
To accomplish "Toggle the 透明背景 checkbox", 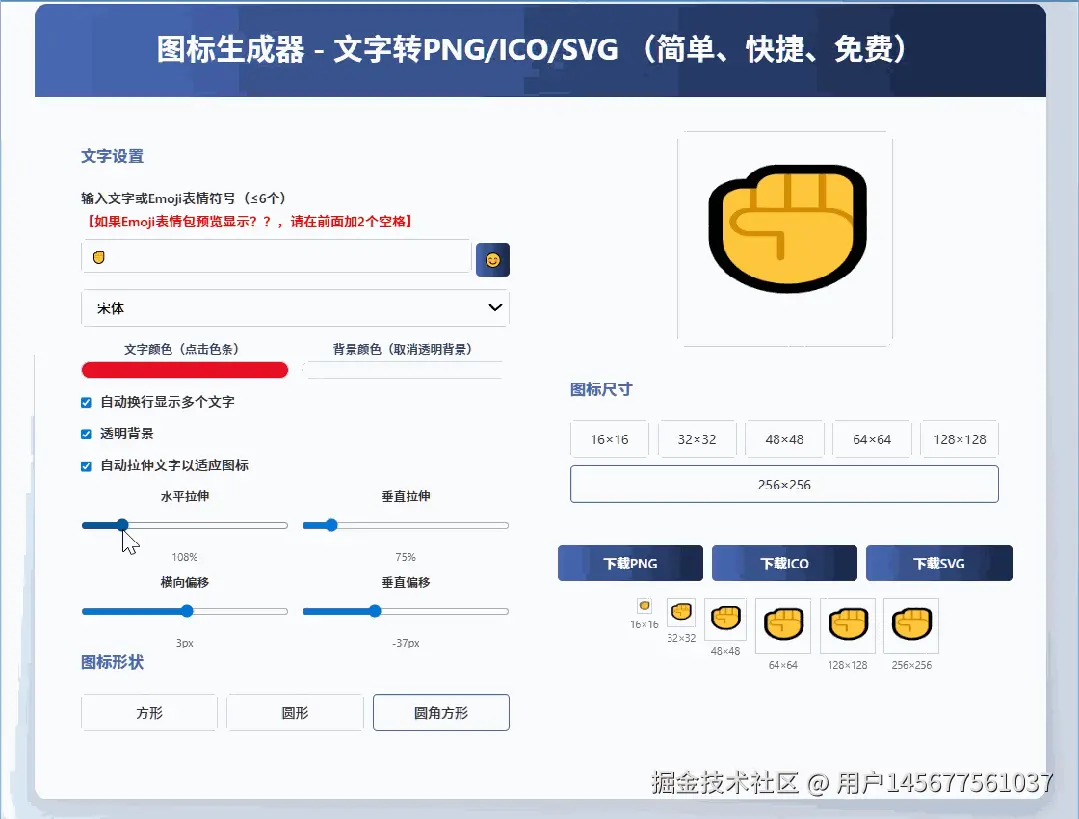I will 85,435.
